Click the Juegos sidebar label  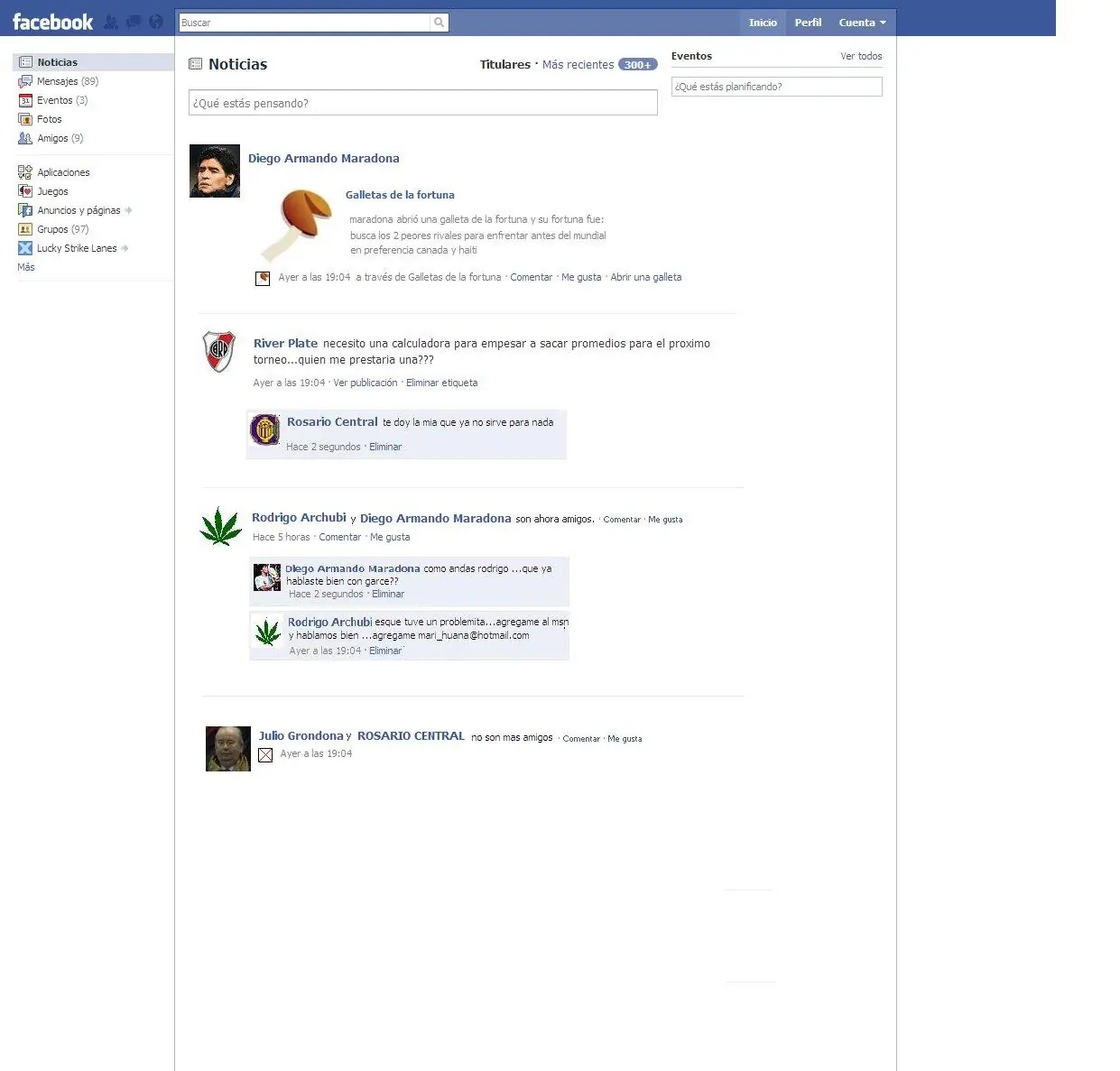(52, 191)
